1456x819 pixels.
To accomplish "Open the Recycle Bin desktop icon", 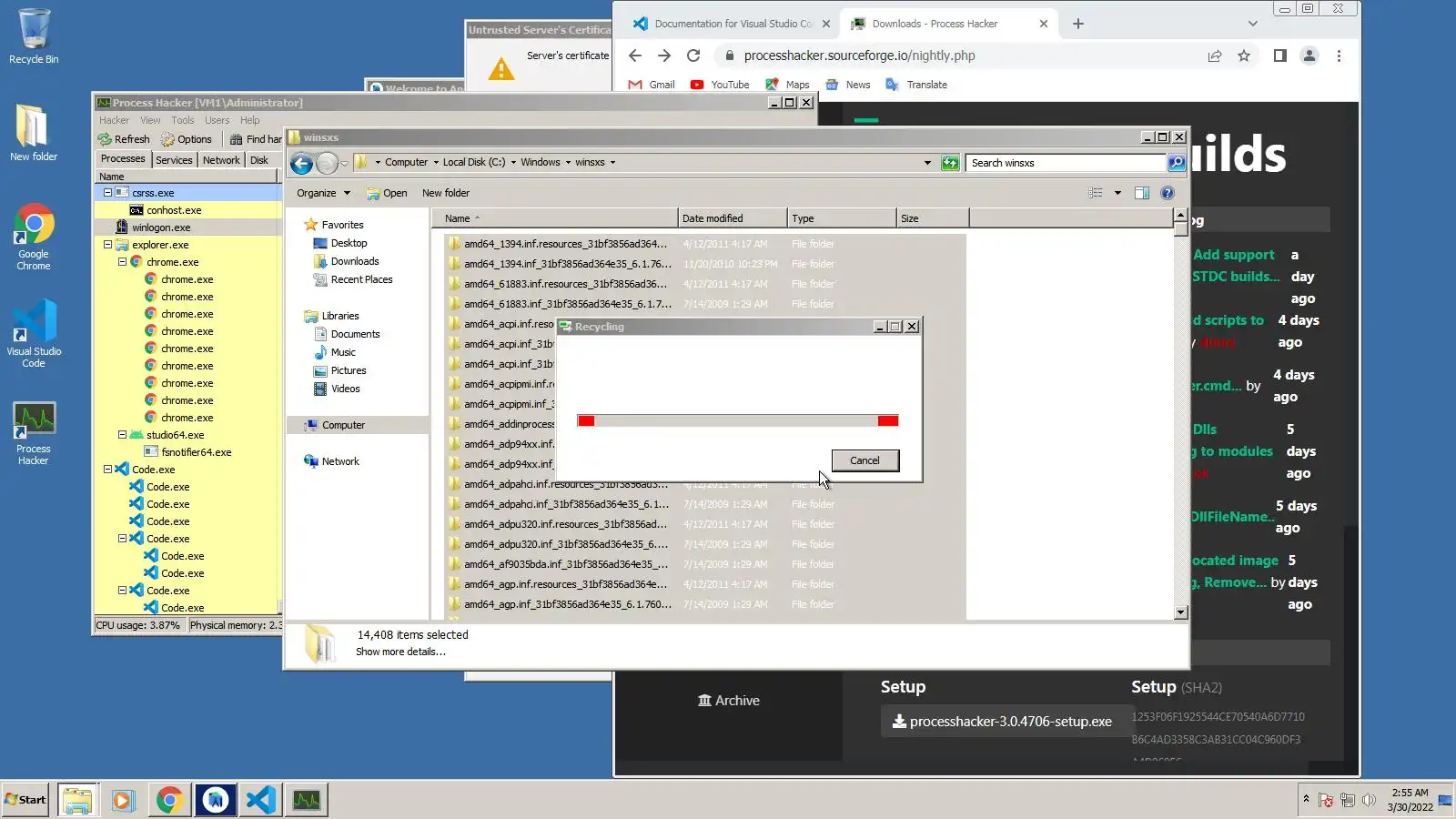I will pos(34,36).
